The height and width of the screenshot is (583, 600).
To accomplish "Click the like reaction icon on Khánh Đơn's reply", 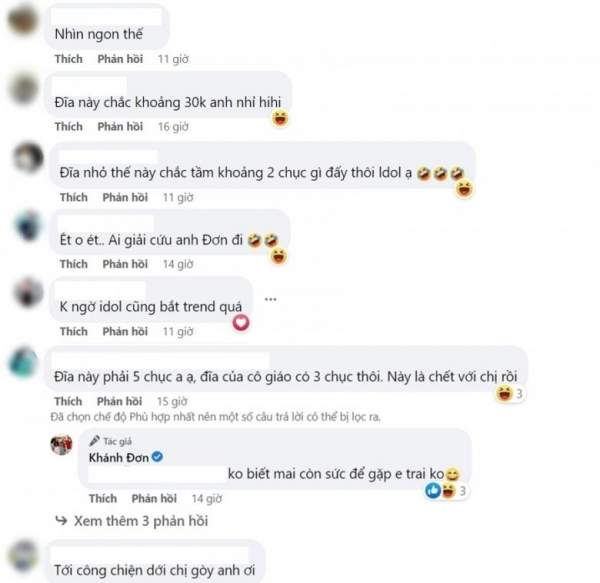I will coord(433,490).
